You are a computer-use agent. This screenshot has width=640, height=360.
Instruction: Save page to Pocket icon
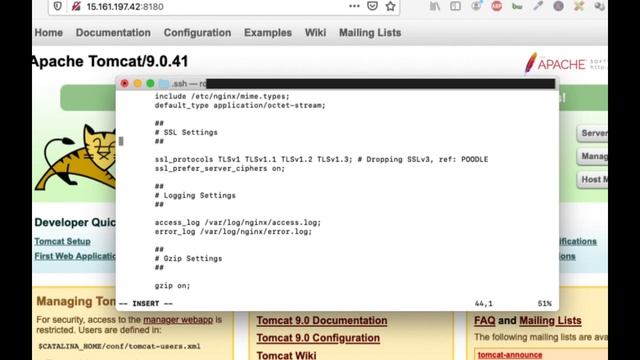[x=372, y=6]
